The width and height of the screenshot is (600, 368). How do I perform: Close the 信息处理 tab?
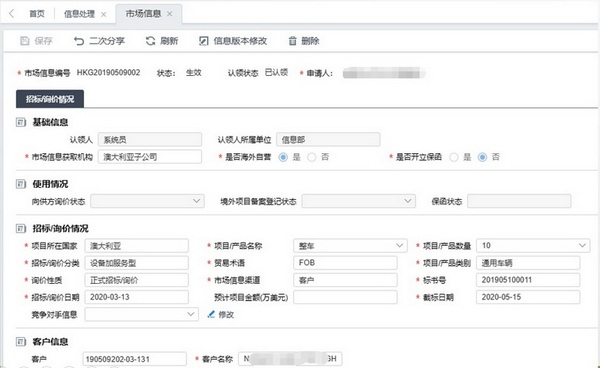tap(103, 15)
